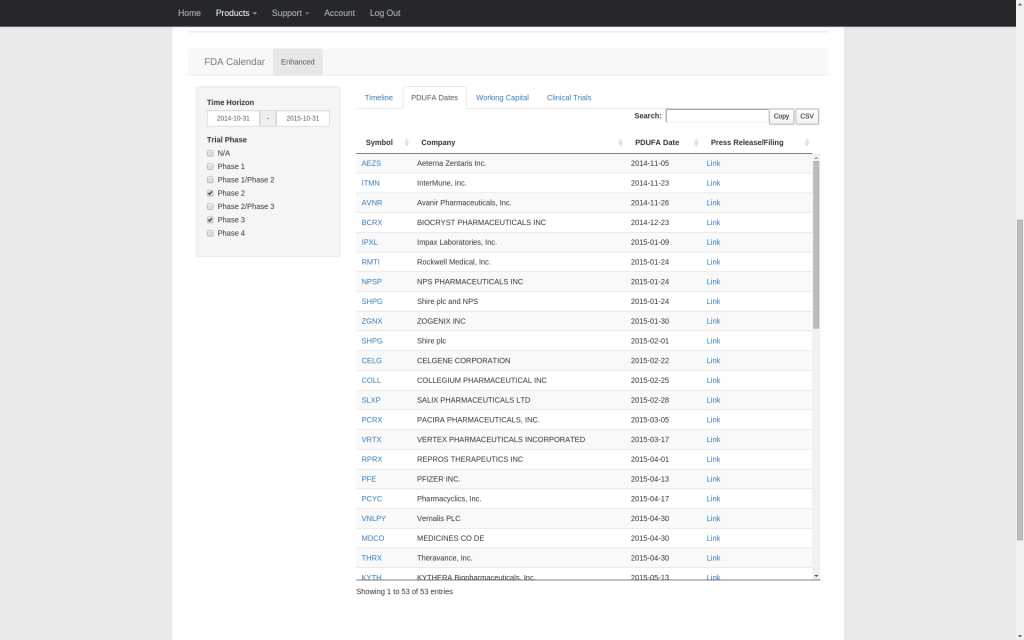Toggle the Phase 4 checkbox
This screenshot has width=1024, height=640.
[210, 233]
